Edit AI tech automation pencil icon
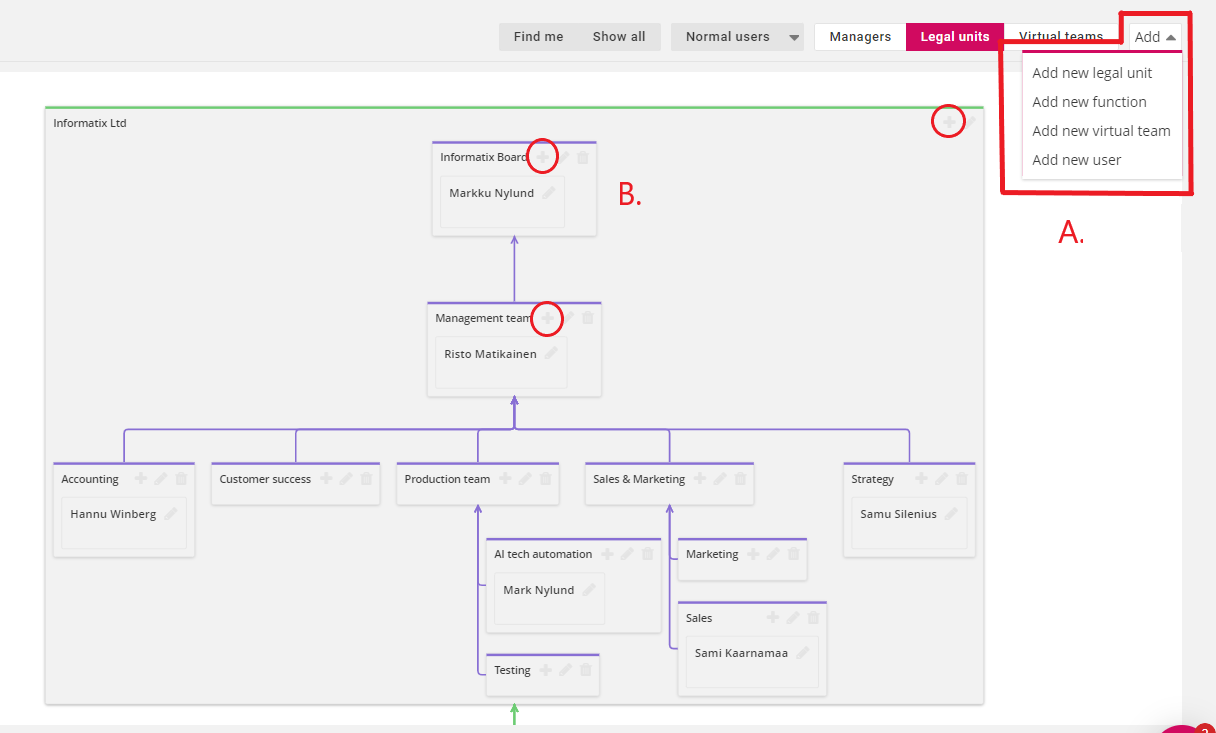 point(627,554)
